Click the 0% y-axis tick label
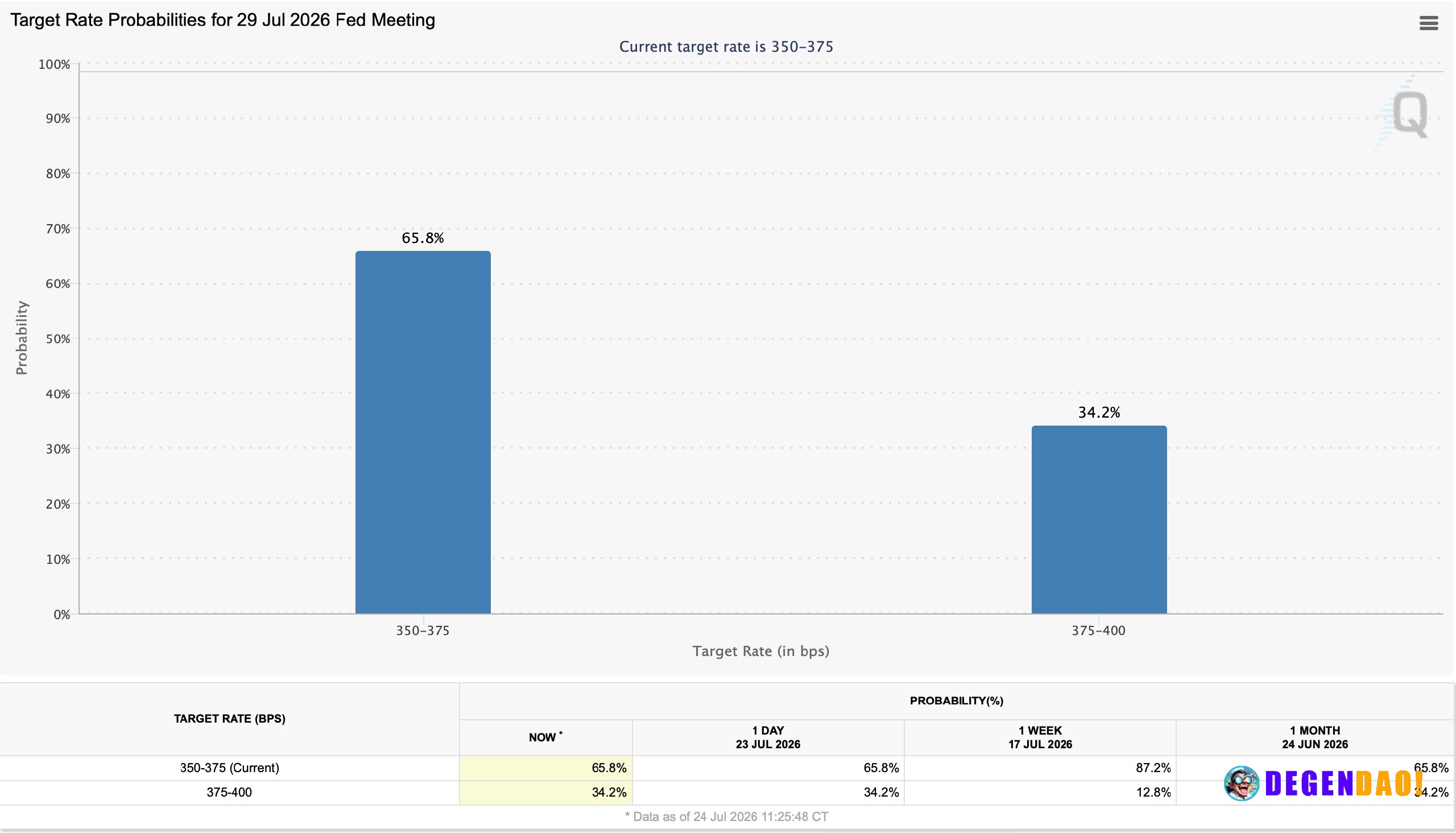Image resolution: width=1456 pixels, height=833 pixels. click(x=62, y=615)
